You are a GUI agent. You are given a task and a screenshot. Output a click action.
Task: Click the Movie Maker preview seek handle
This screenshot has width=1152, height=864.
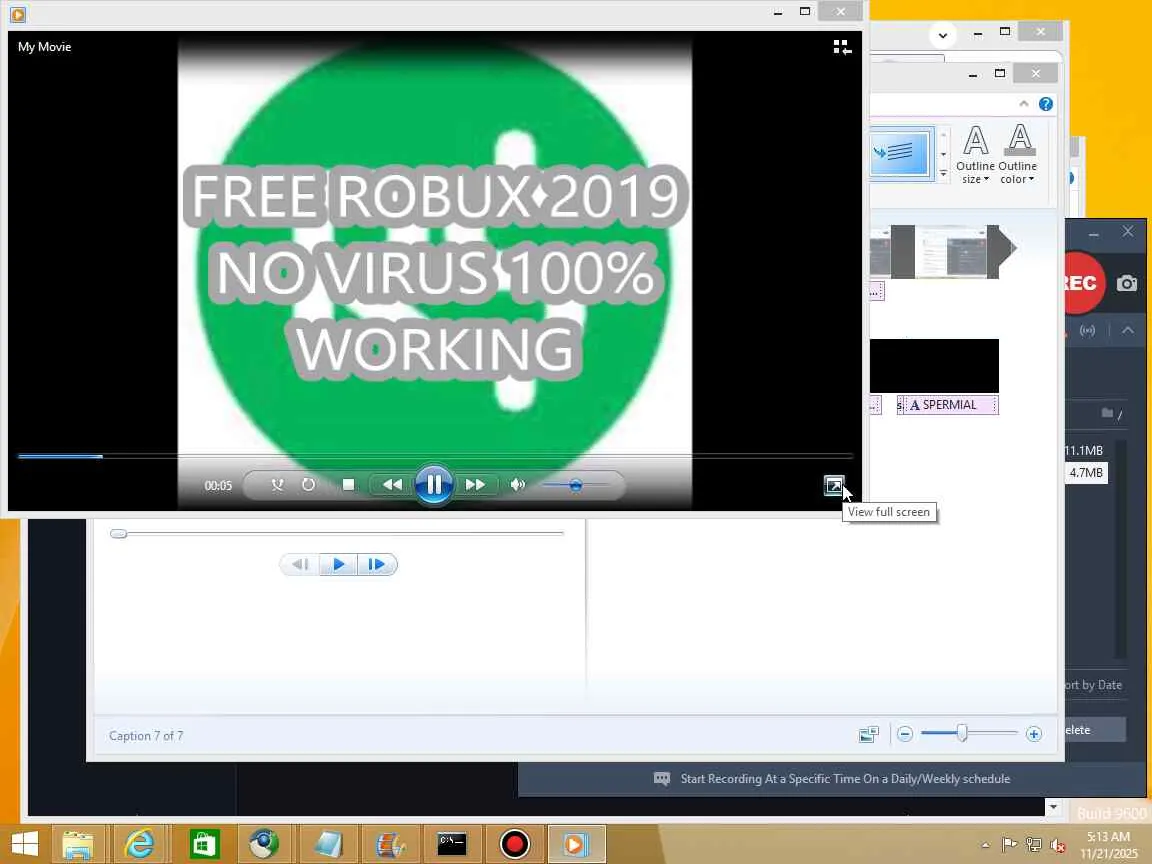pos(118,533)
